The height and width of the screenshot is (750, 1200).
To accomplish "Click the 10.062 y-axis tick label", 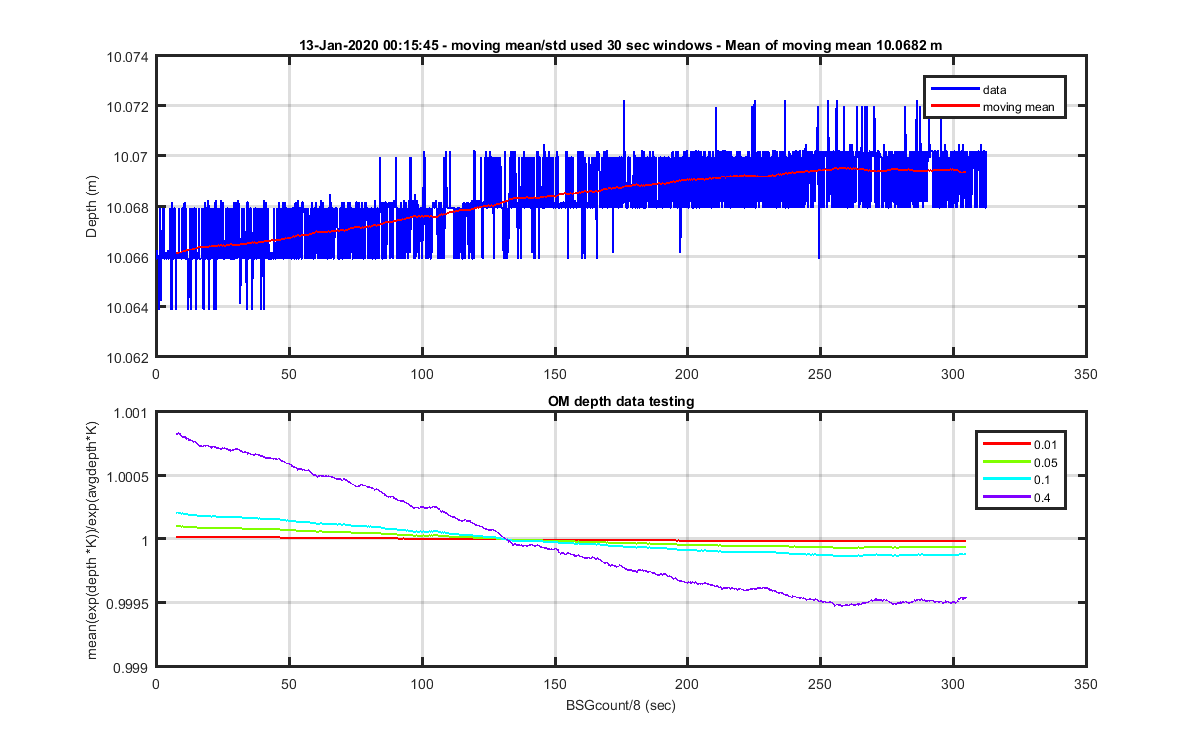I will [127, 357].
